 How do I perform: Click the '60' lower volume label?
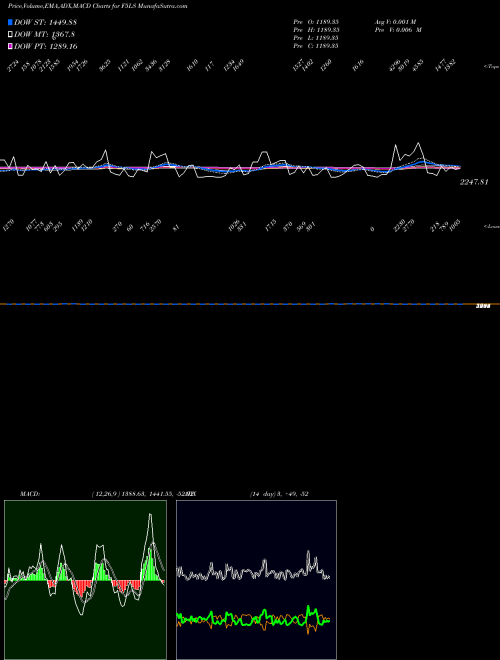[130, 228]
